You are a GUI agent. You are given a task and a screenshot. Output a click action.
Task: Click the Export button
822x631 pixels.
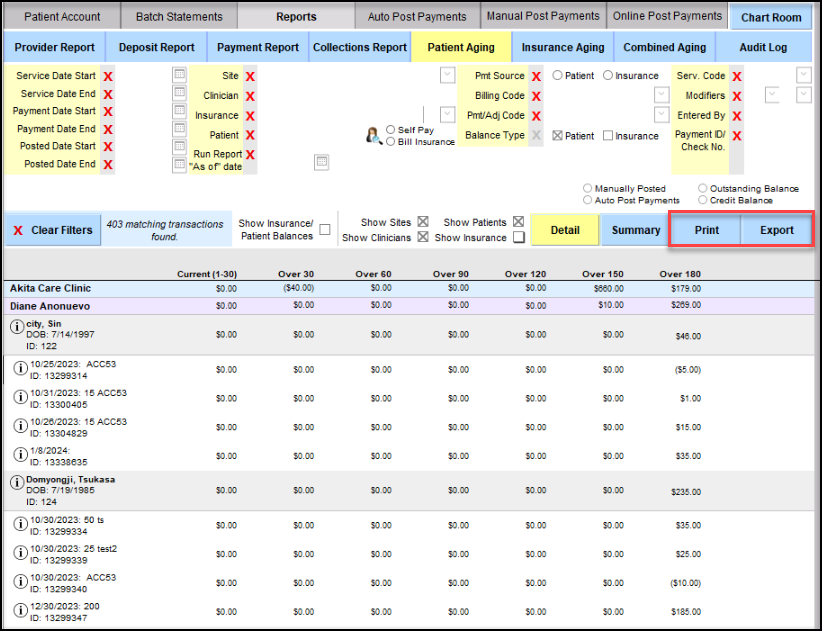776,230
